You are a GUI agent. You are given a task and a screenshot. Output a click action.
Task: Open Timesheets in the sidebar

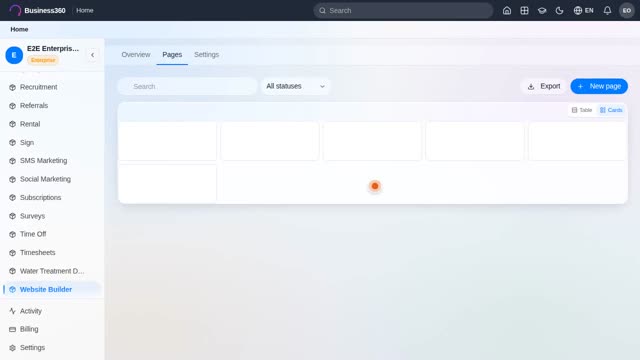pyautogui.click(x=52, y=252)
